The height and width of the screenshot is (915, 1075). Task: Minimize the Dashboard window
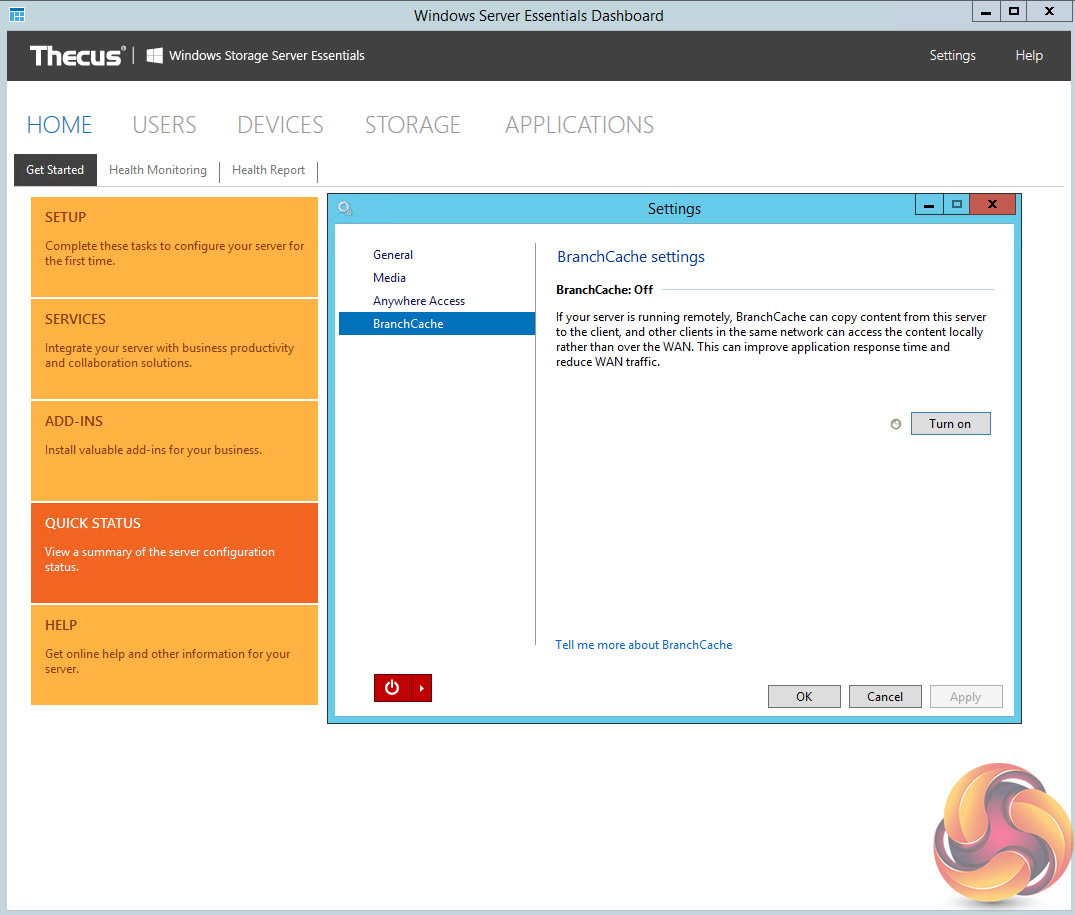986,12
